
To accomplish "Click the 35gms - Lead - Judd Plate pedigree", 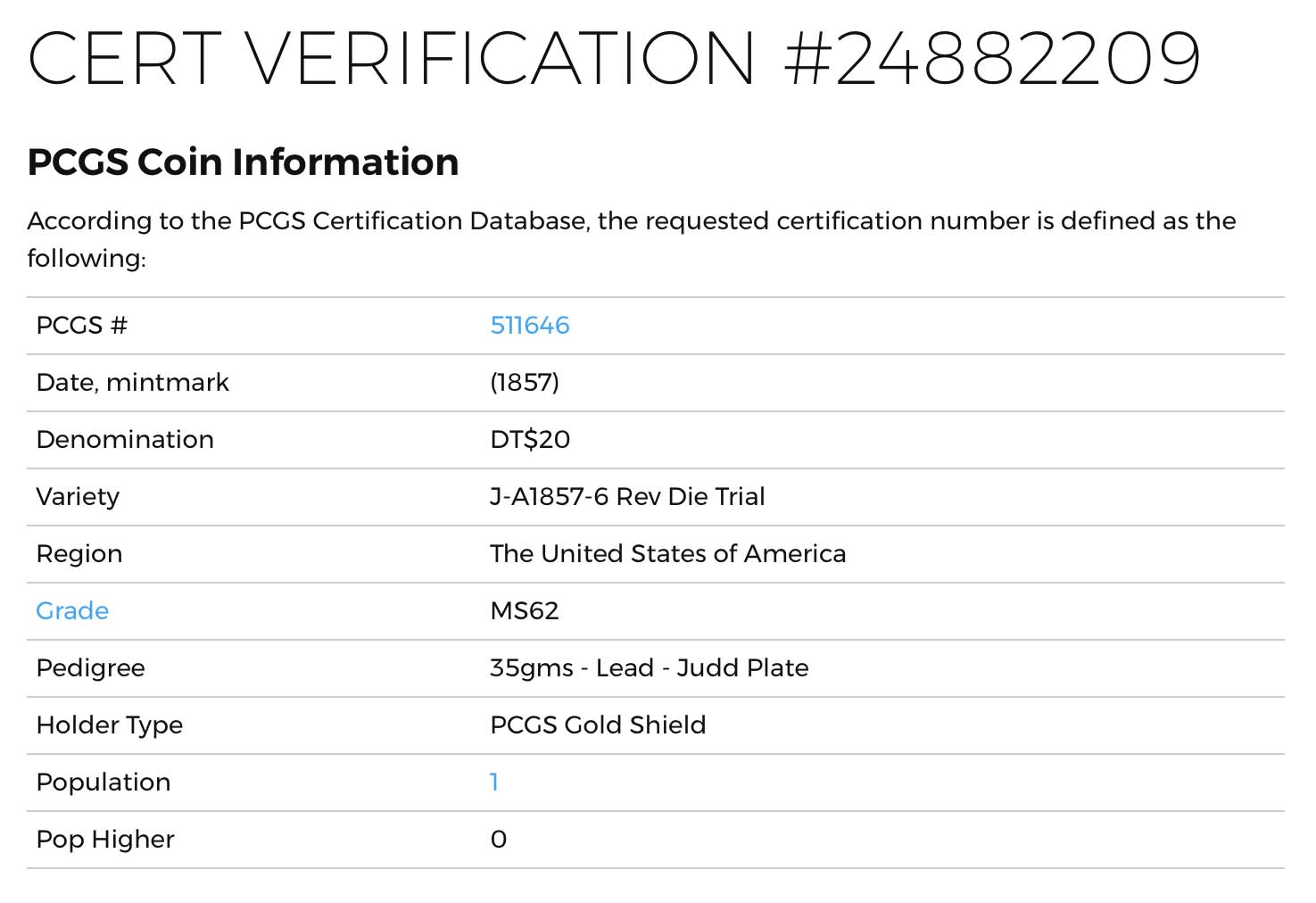I will click(649, 668).
